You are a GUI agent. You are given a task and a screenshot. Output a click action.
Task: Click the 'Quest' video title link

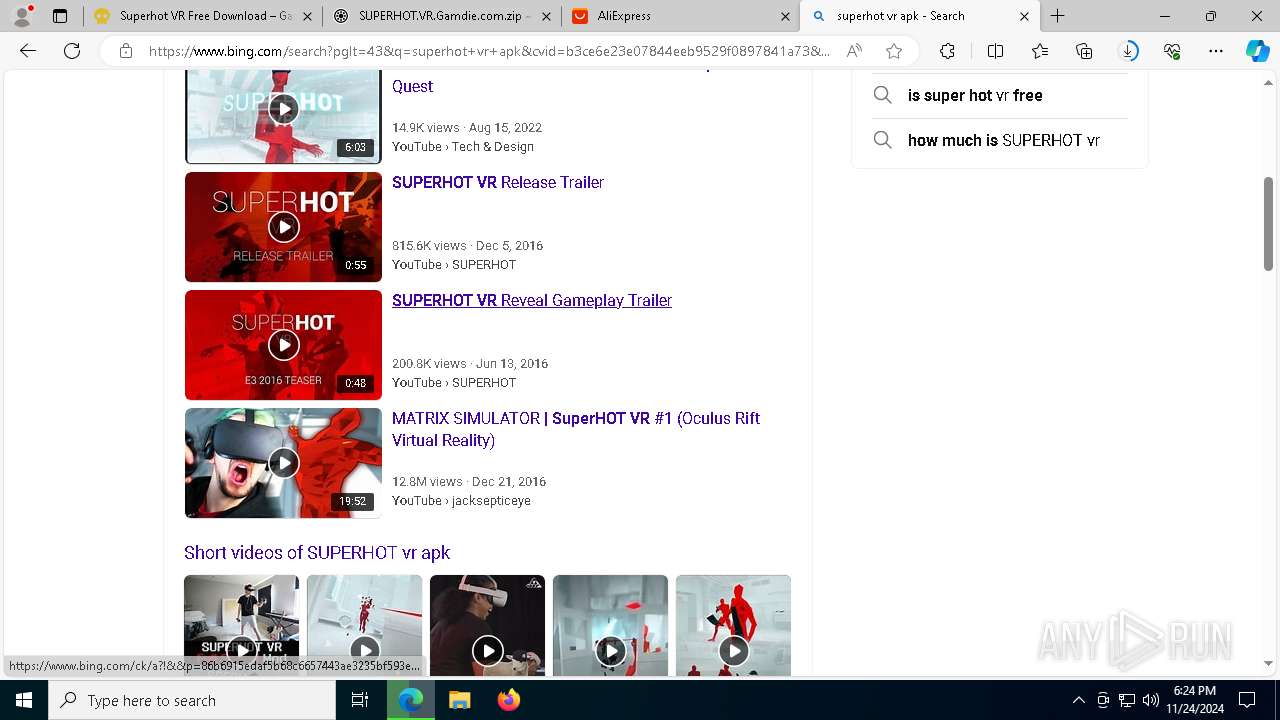pos(412,86)
